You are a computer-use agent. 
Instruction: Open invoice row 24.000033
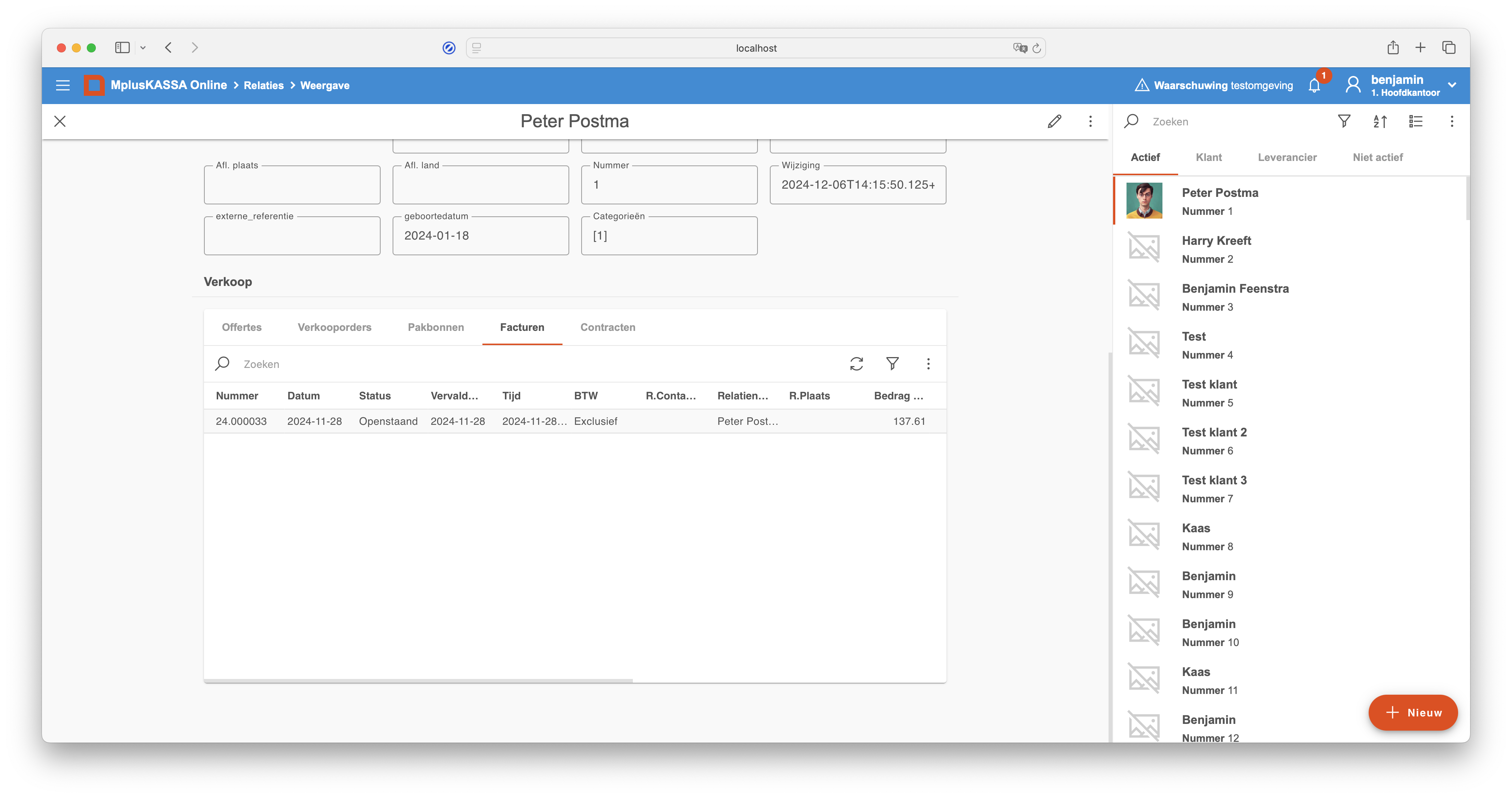pos(574,421)
